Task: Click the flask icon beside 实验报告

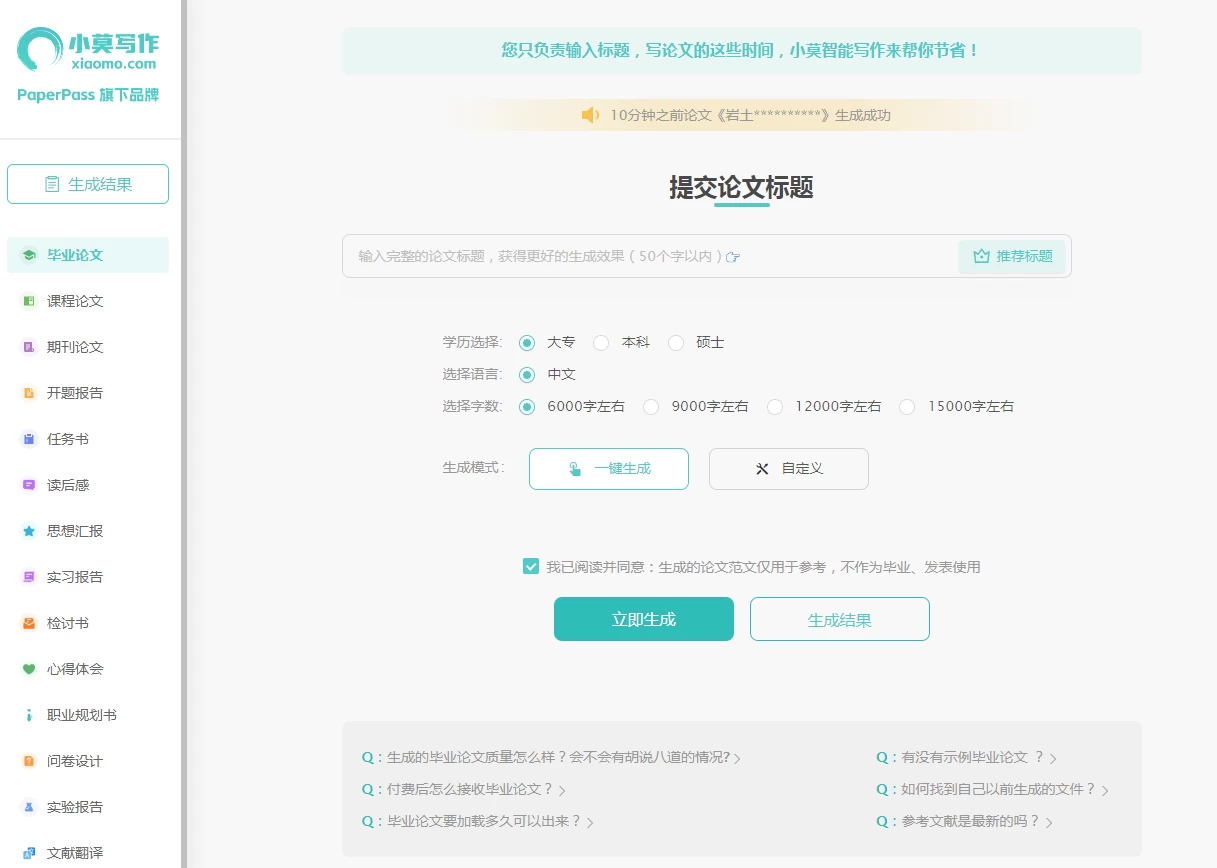Action: [x=29, y=807]
